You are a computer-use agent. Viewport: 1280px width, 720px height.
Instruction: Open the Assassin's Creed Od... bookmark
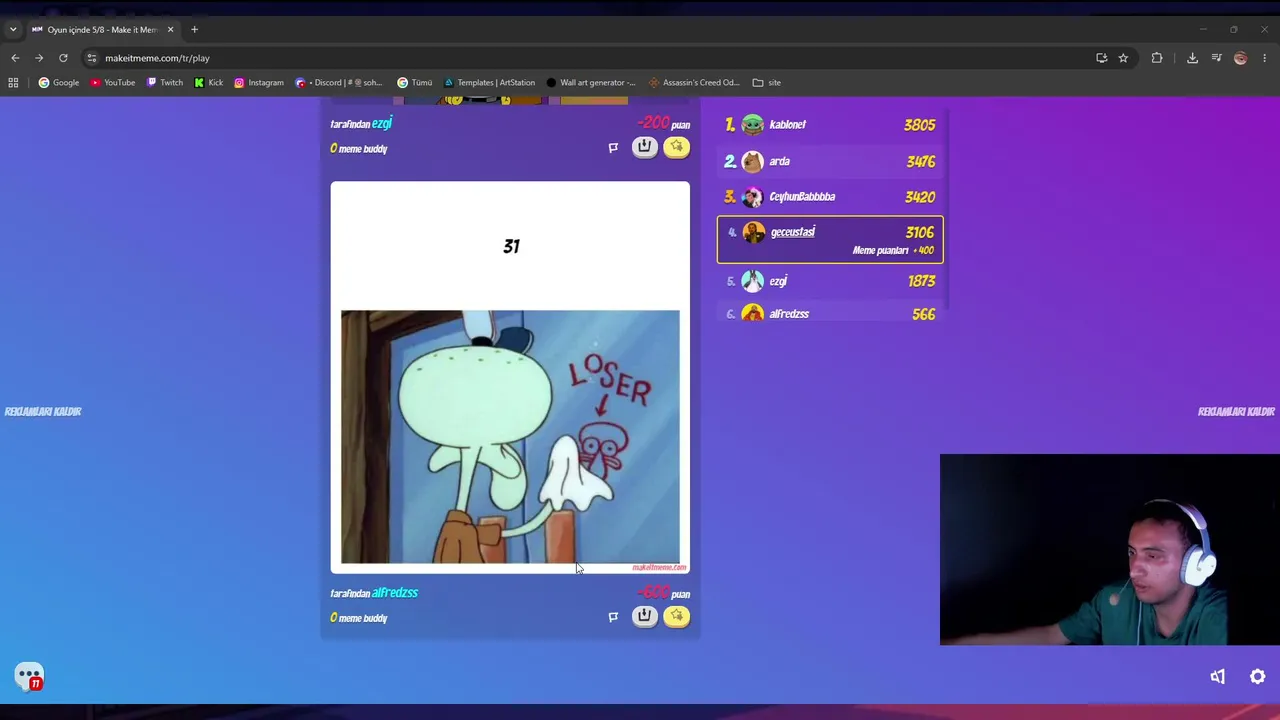[695, 83]
